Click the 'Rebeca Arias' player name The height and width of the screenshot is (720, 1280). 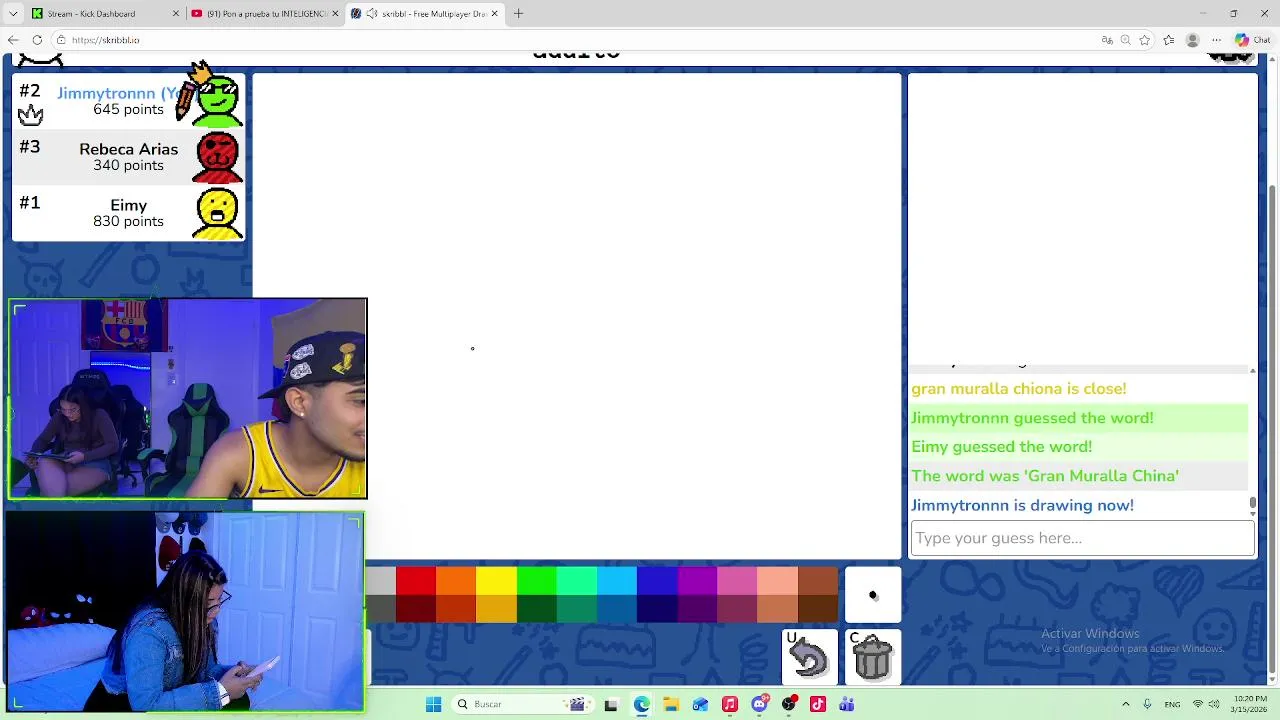click(x=128, y=149)
